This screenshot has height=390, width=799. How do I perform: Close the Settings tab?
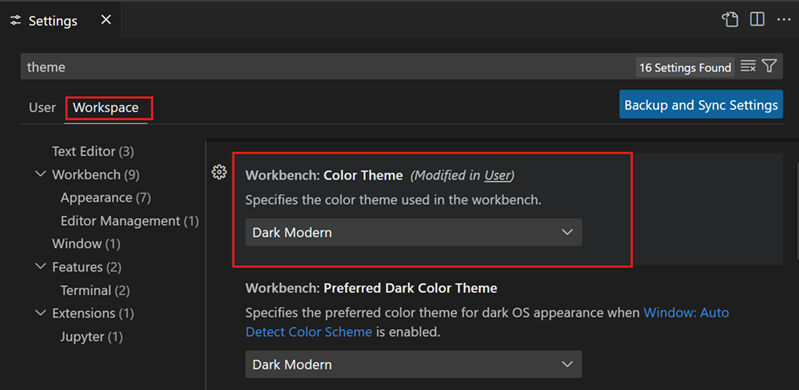coord(105,20)
